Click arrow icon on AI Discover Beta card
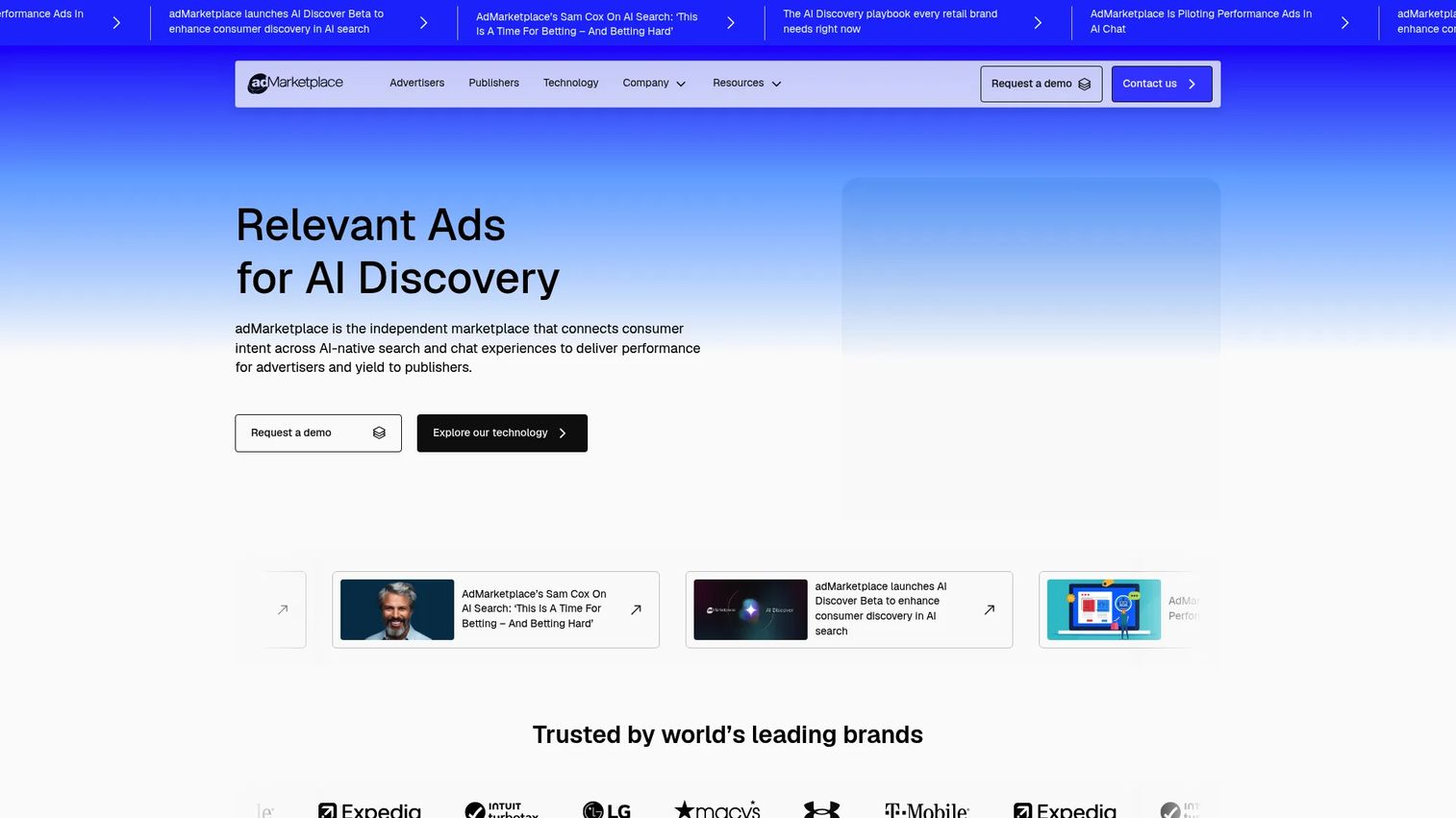Screen dimensions: 1456x818 pyautogui.click(x=989, y=609)
